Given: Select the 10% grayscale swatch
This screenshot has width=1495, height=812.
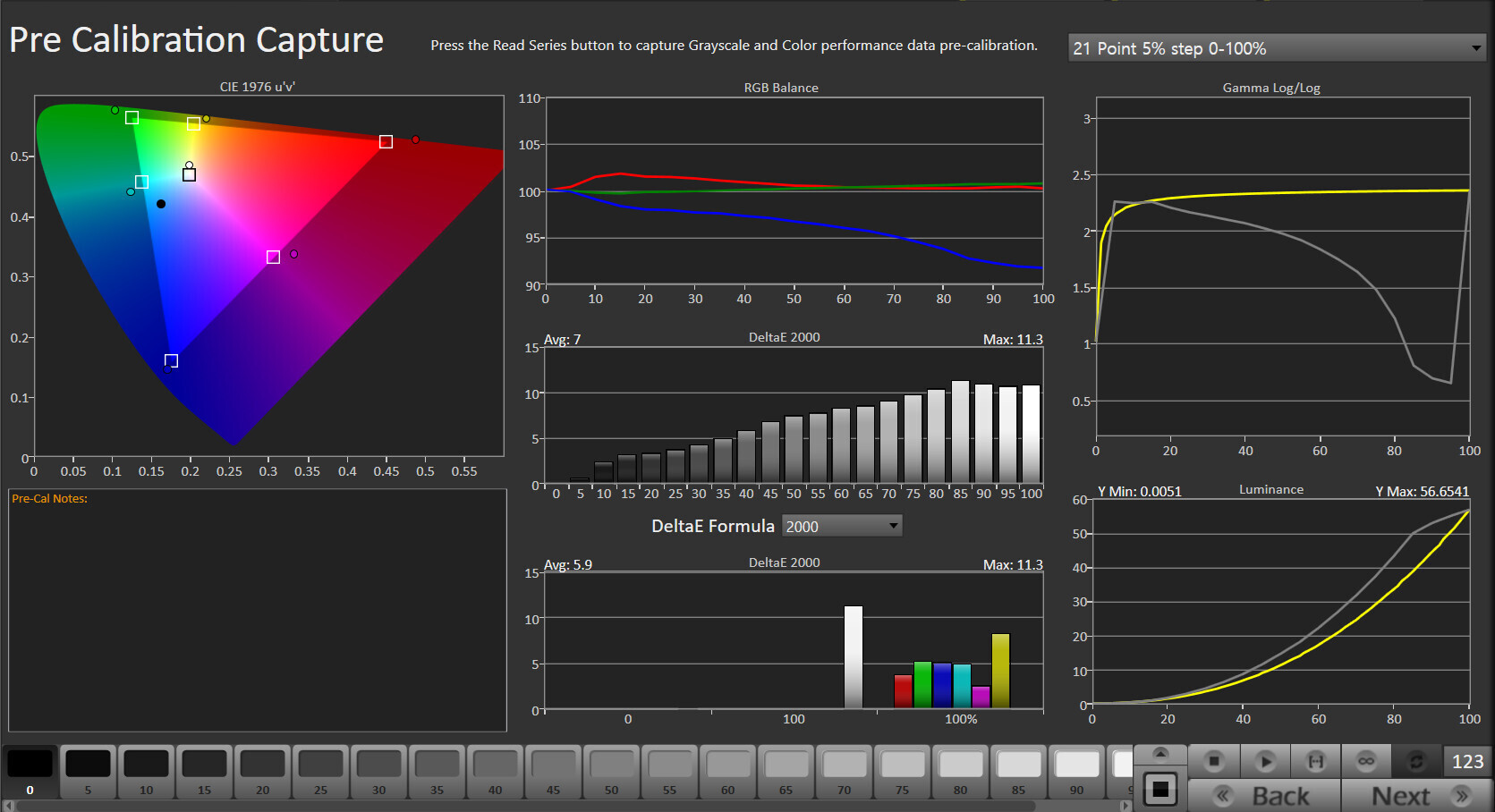Looking at the screenshot, I should tap(146, 771).
